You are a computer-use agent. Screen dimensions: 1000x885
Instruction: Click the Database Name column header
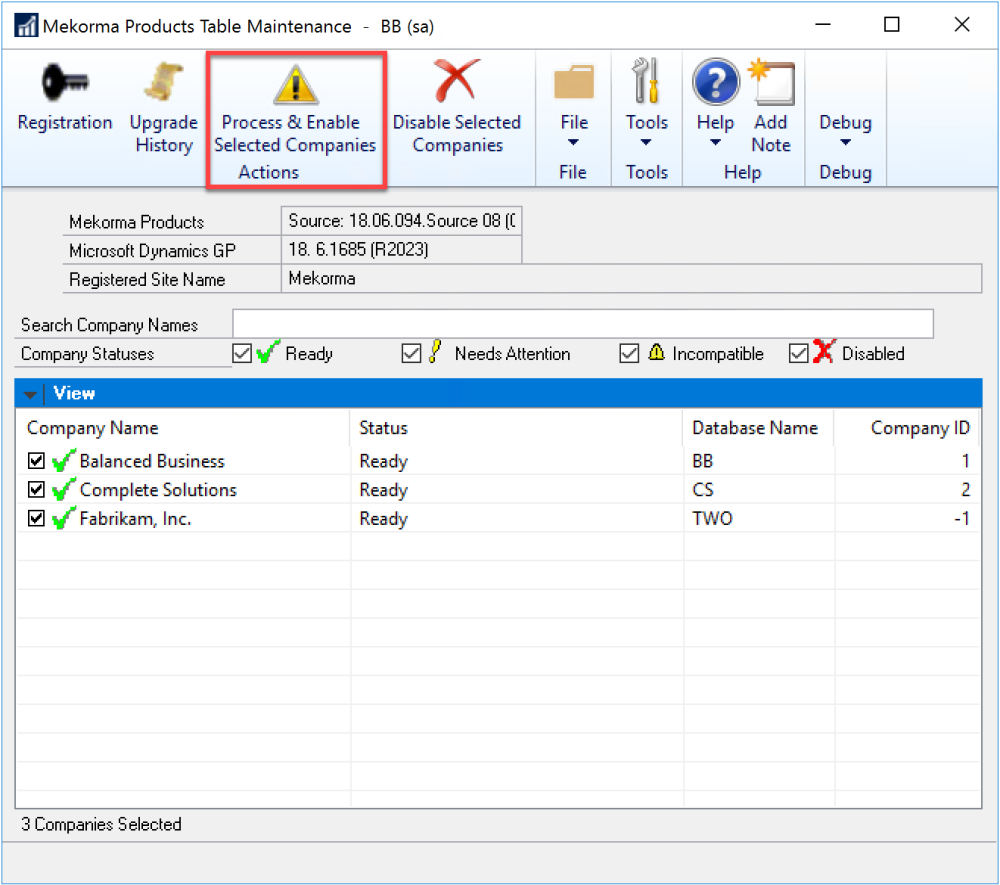755,428
